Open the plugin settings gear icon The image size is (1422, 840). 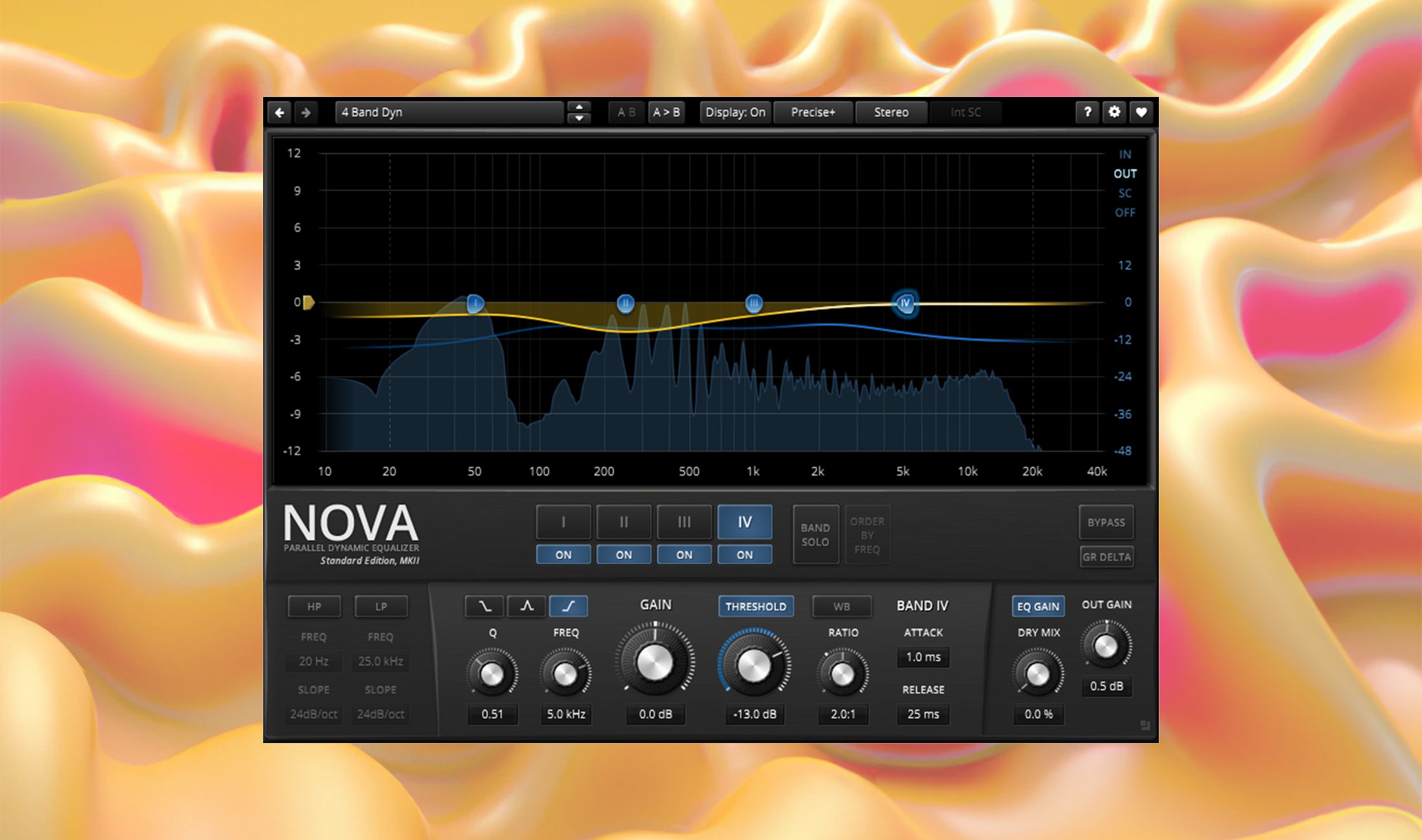pyautogui.click(x=1114, y=112)
